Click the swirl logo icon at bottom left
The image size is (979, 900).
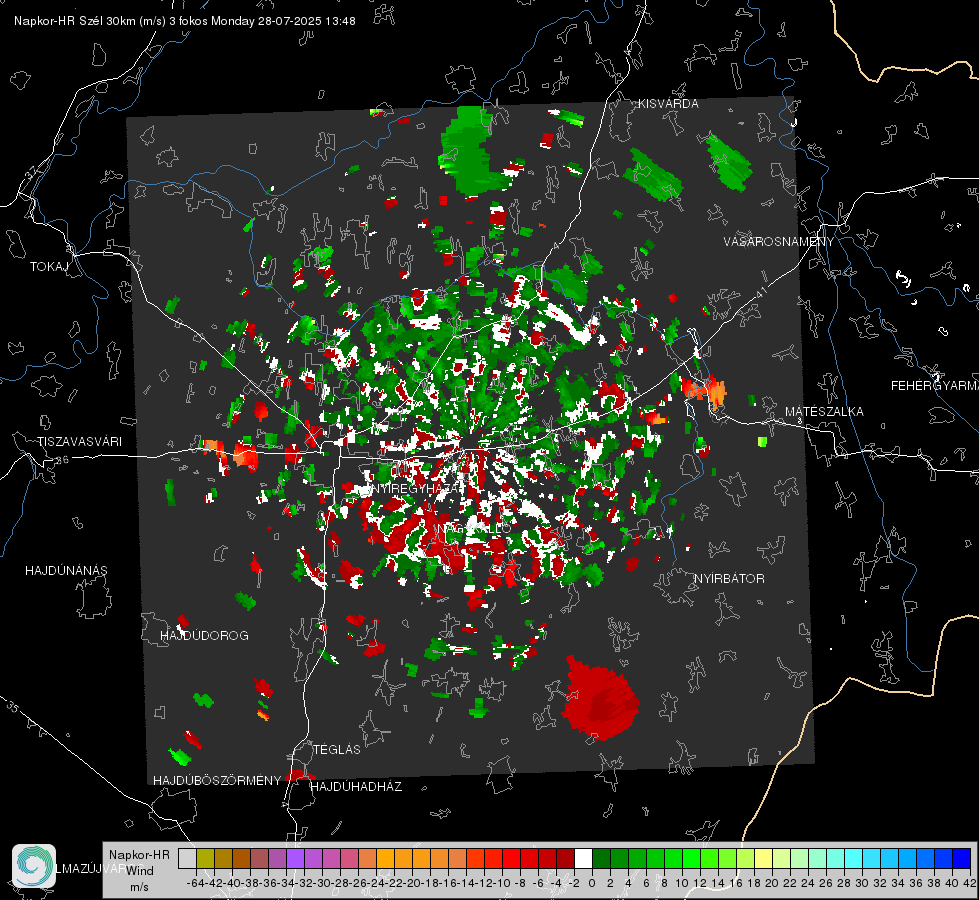[34, 866]
